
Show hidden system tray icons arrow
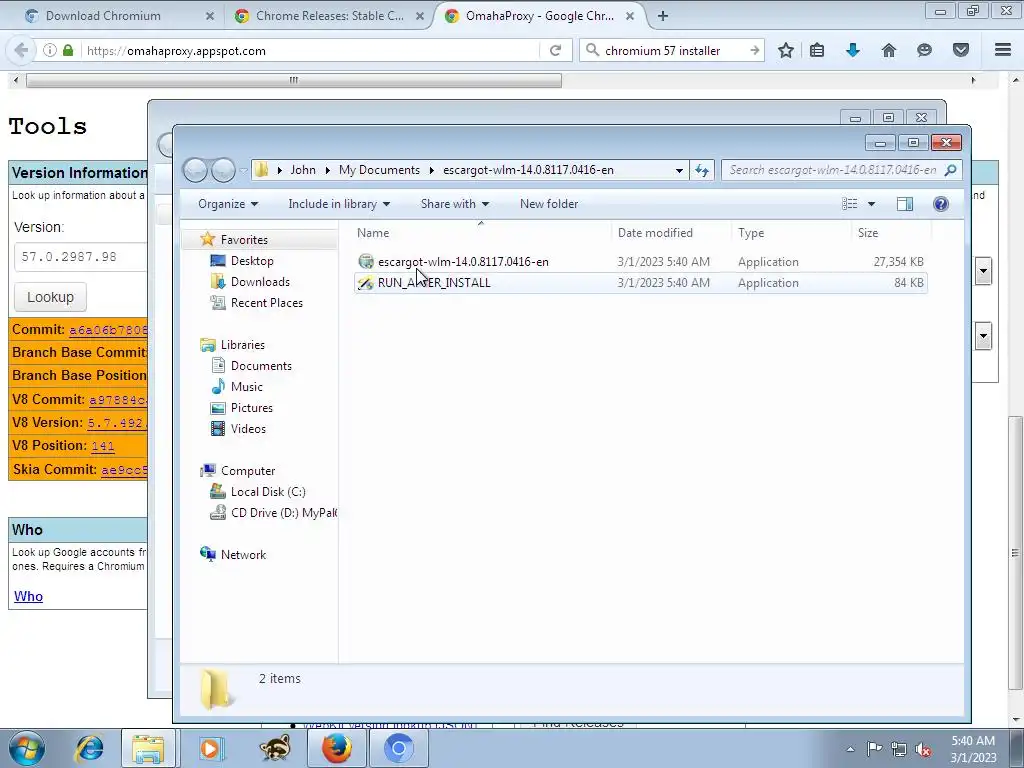coord(850,749)
